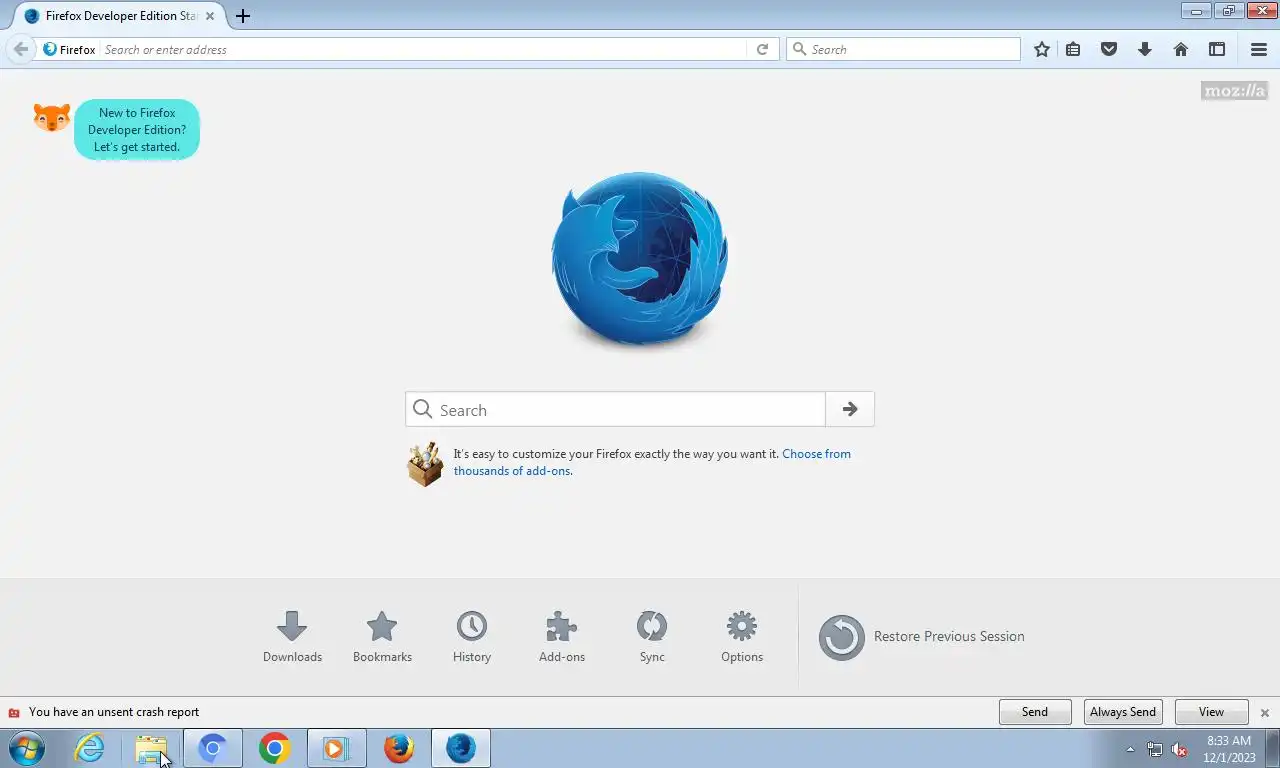Launch Internet Explorer from taskbar
Screen dimensions: 1280x768
tap(89, 748)
